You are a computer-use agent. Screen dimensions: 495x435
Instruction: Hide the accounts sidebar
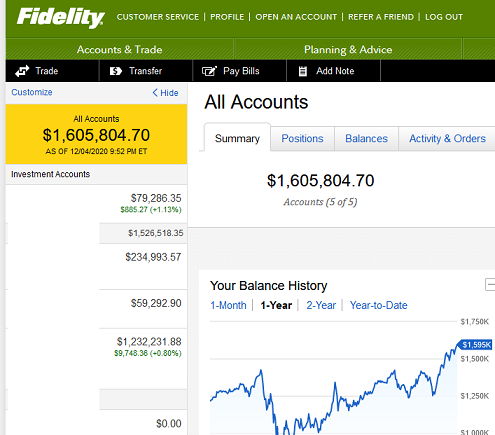(165, 93)
